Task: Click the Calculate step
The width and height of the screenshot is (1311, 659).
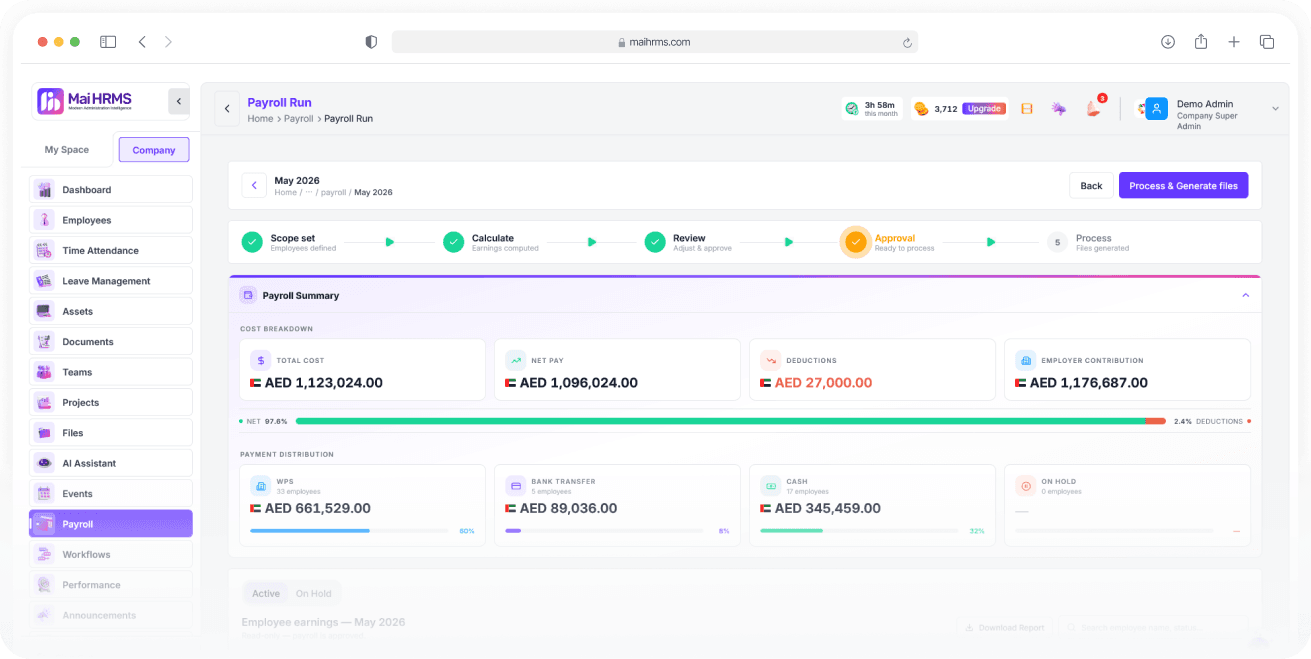Action: tap(491, 242)
